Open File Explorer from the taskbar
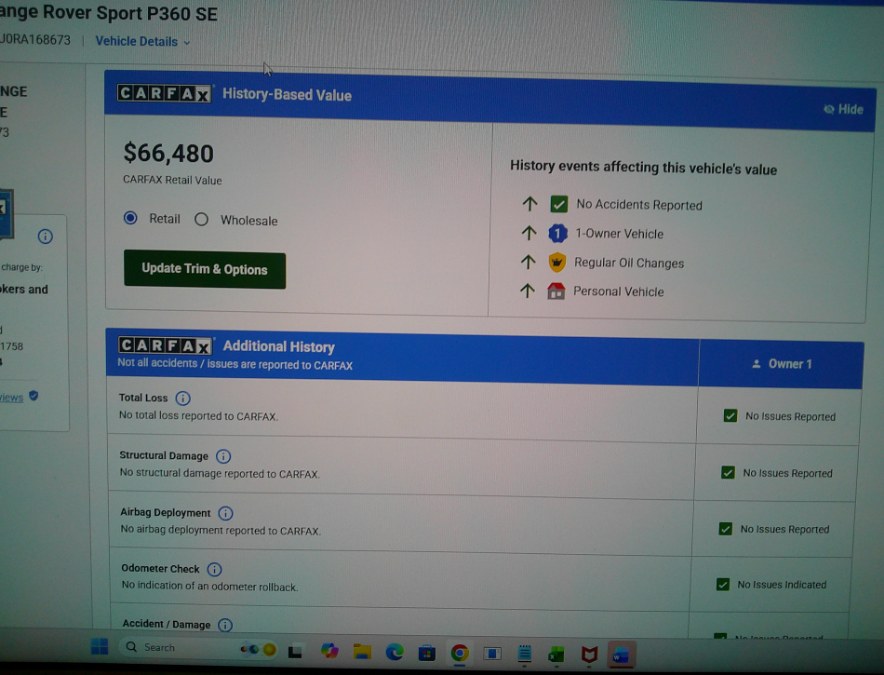 pyautogui.click(x=362, y=652)
